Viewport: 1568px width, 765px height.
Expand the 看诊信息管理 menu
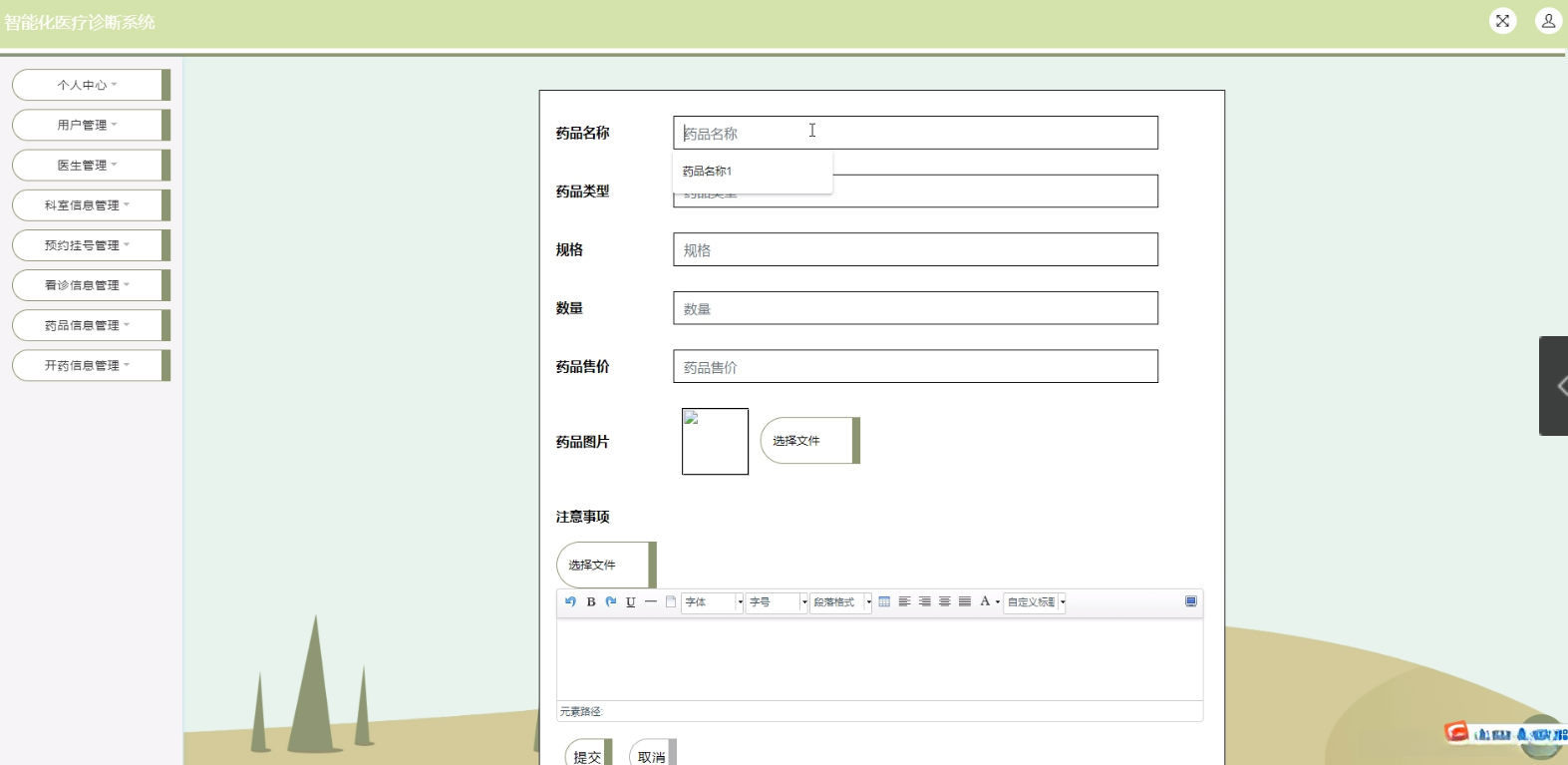click(x=91, y=285)
